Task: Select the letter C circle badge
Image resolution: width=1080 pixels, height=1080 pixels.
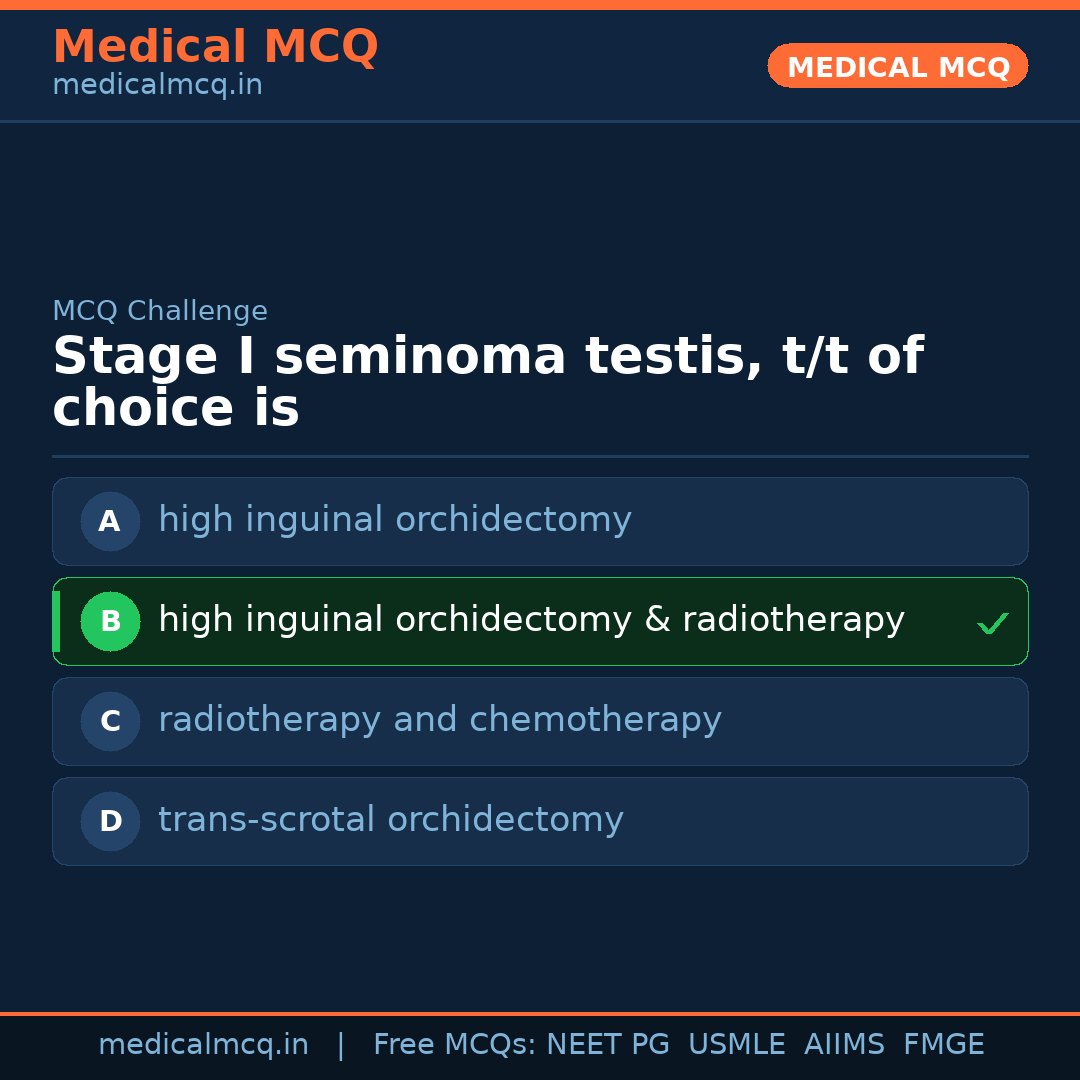Action: 110,721
